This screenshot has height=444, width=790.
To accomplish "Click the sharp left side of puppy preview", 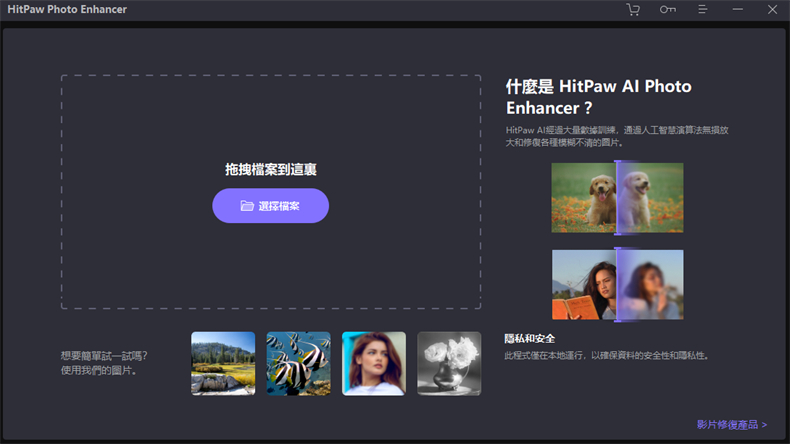I will (584, 197).
